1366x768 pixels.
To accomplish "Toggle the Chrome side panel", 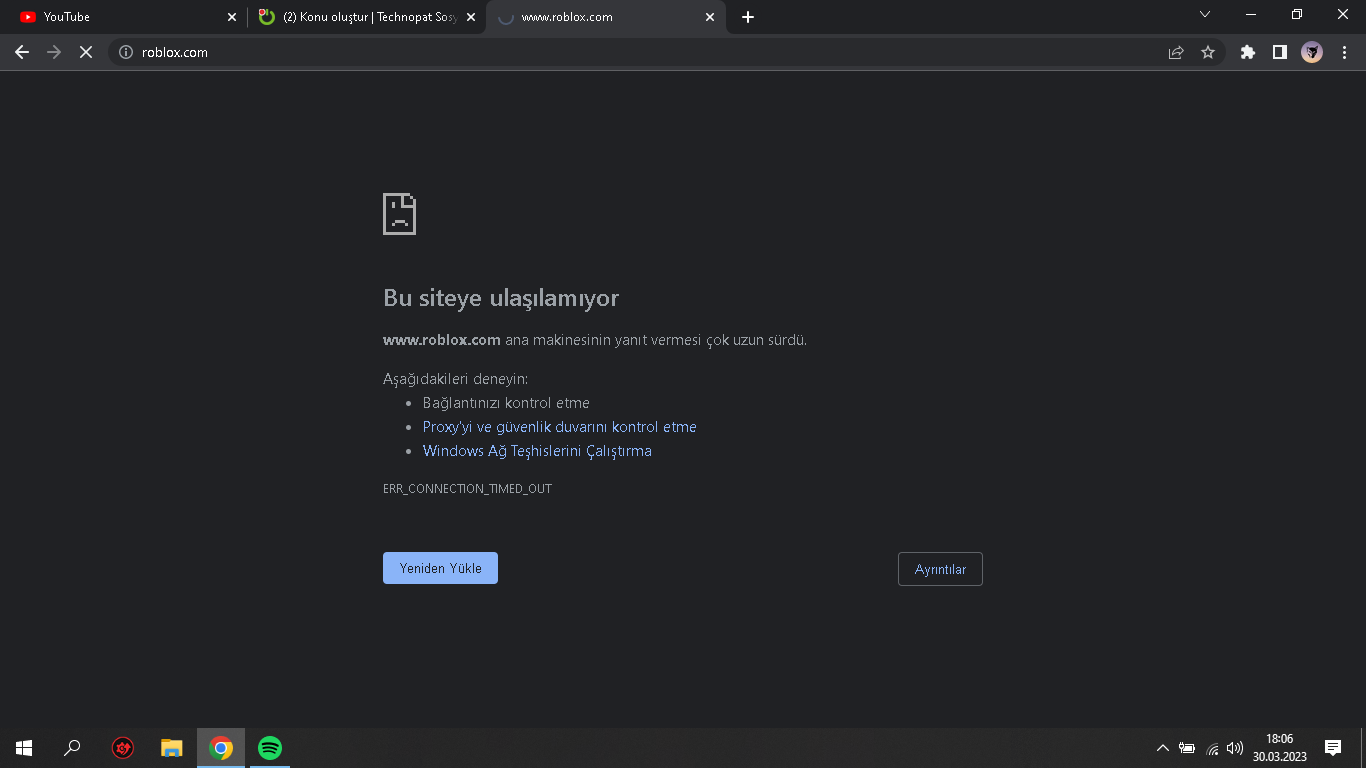I will [1279, 52].
